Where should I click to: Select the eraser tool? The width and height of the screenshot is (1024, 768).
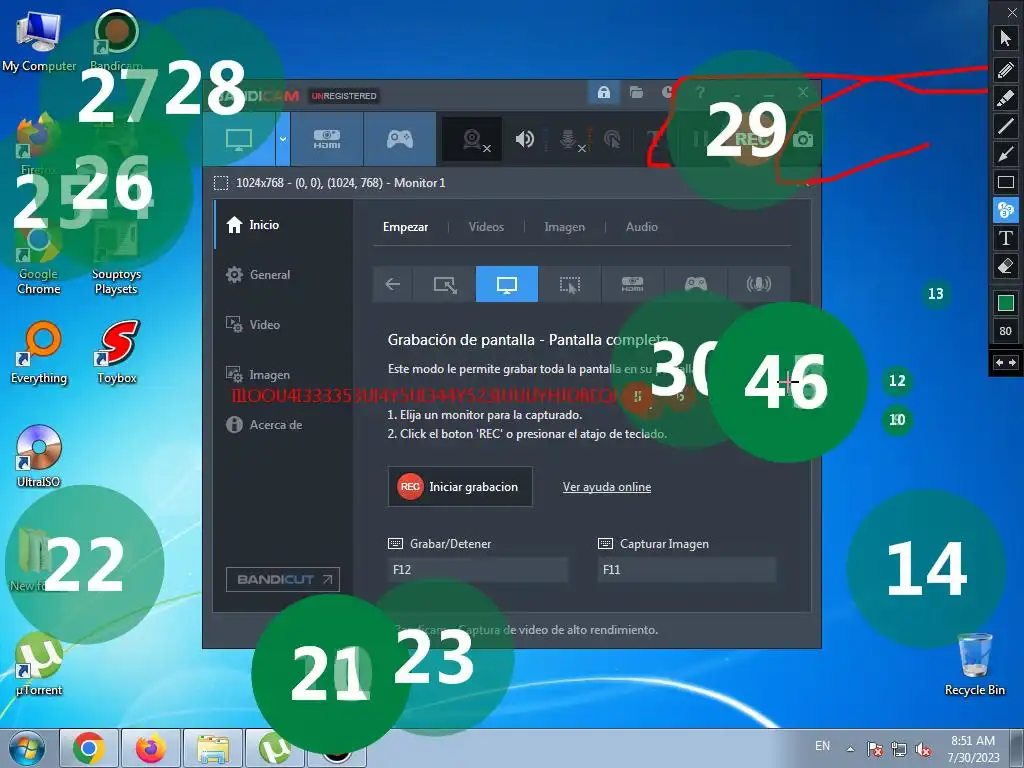pyautogui.click(x=1005, y=266)
